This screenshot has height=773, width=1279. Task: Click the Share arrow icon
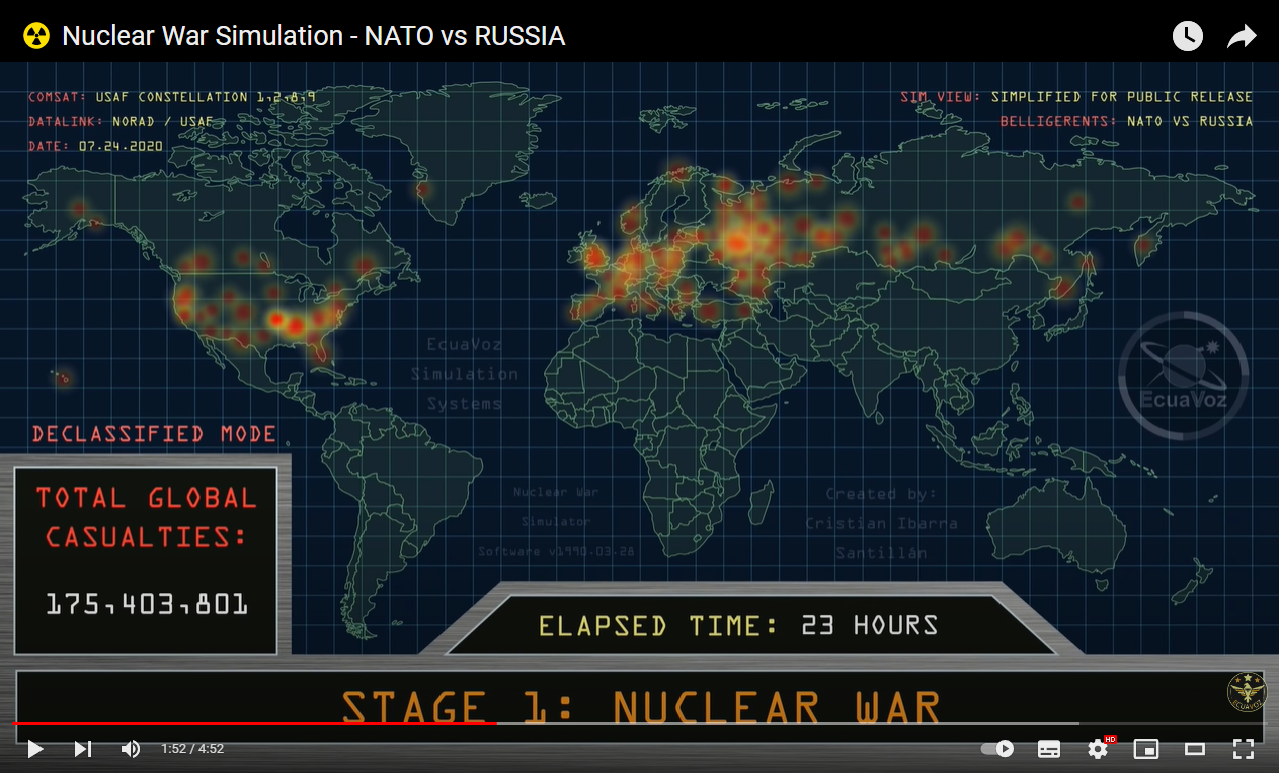click(x=1241, y=37)
